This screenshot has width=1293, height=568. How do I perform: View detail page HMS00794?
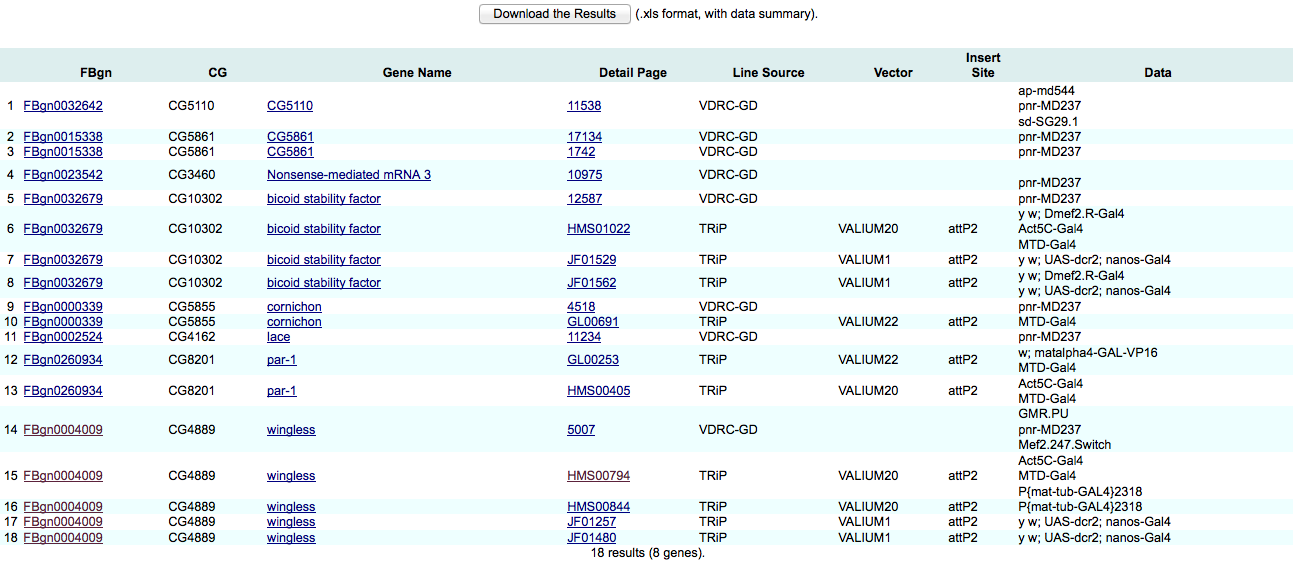[x=599, y=476]
